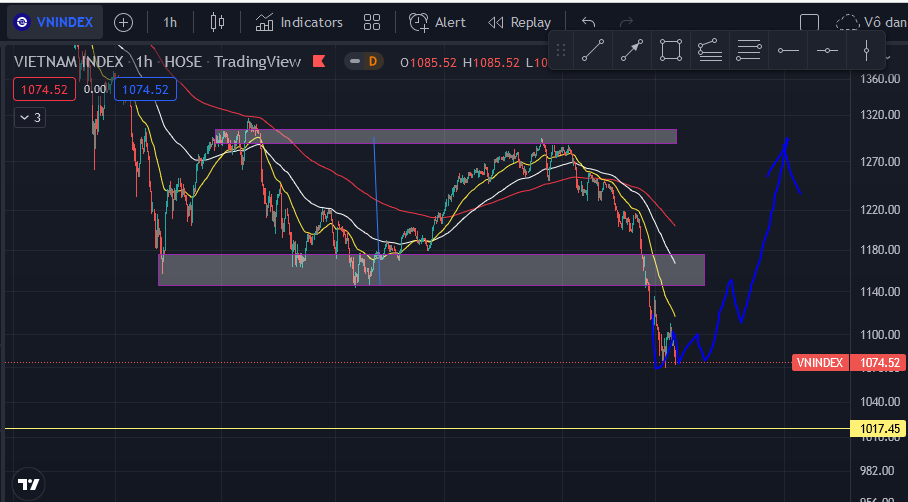The height and width of the screenshot is (502, 908).
Task: Click the VIETNAM INDEX chart title
Action: 68,62
